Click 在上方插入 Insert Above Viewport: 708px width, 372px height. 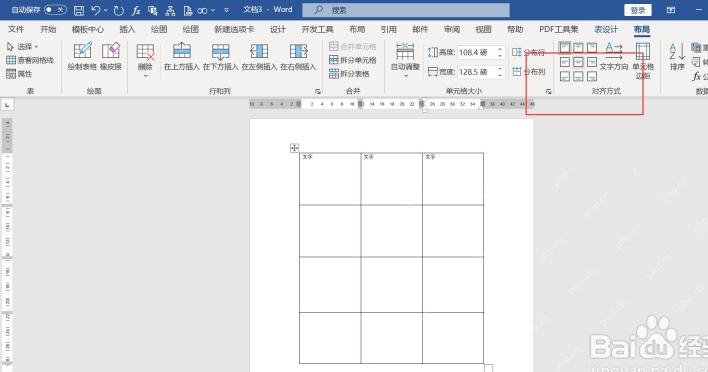point(182,56)
